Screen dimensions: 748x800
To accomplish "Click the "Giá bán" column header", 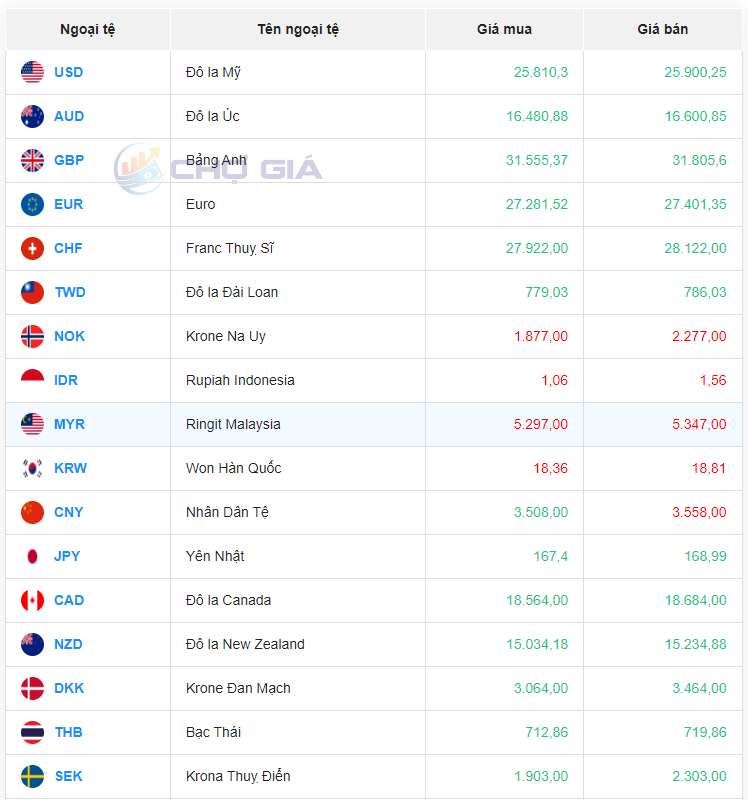I will pos(663,29).
